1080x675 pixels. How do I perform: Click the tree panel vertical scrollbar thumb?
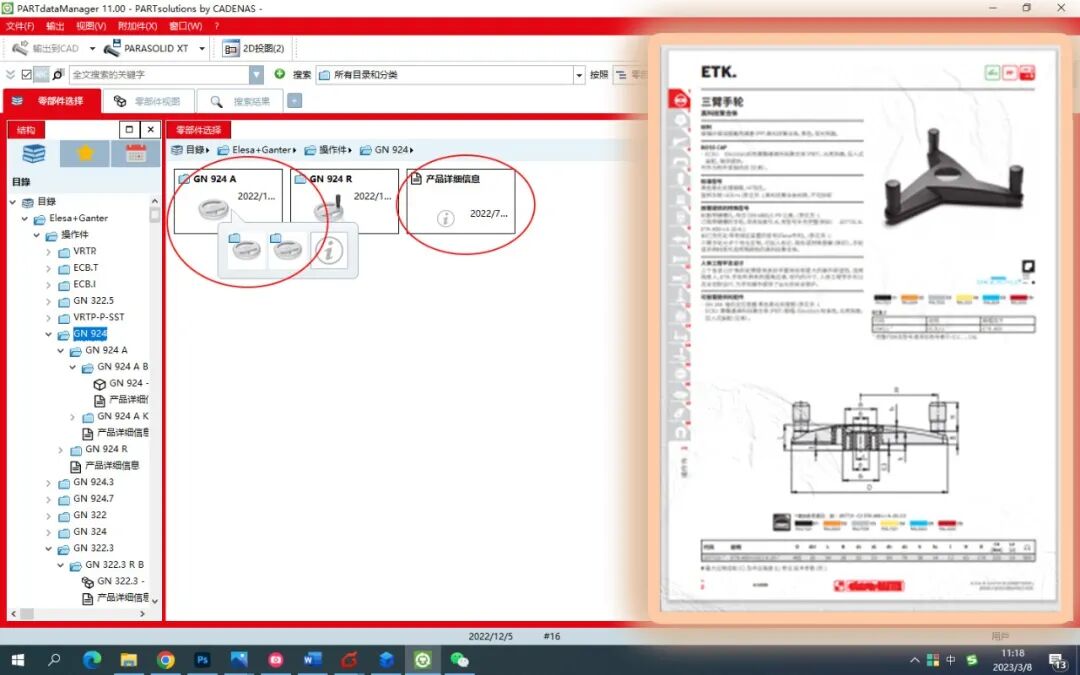(x=154, y=214)
